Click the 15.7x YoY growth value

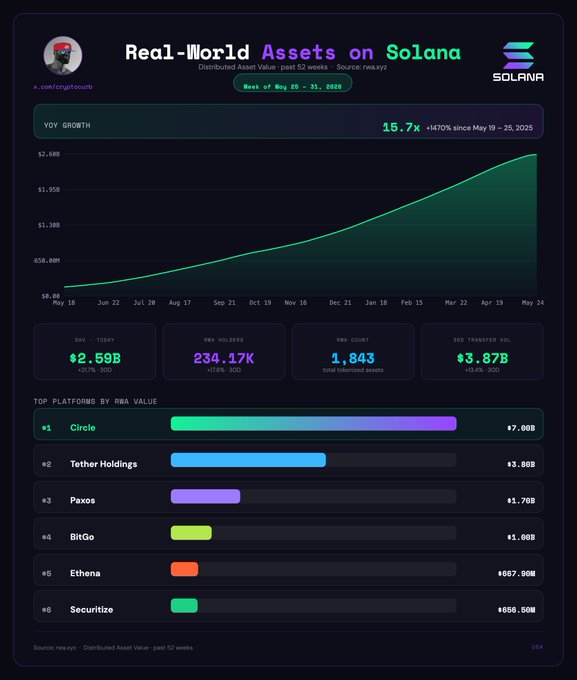pyautogui.click(x=401, y=127)
